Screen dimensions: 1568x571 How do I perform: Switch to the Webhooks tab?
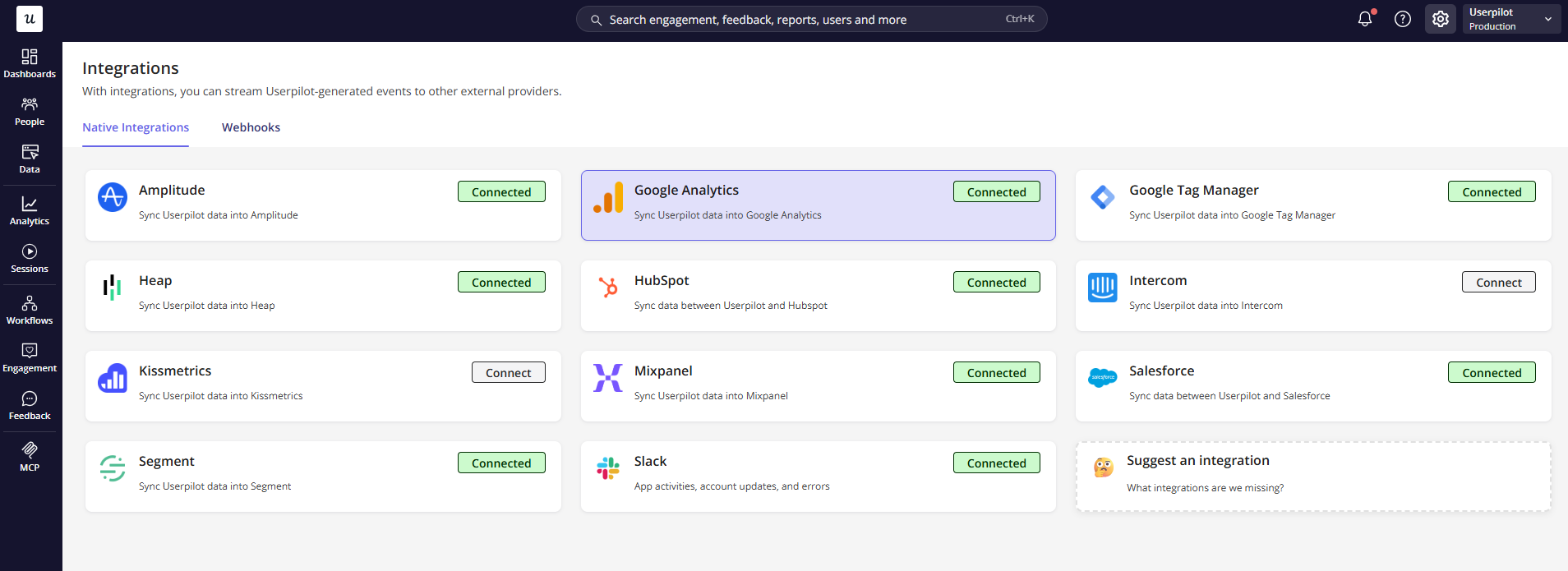pyautogui.click(x=251, y=127)
